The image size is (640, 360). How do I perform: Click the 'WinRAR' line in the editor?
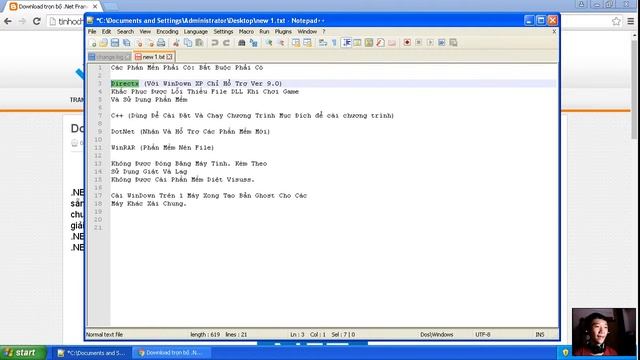162,147
